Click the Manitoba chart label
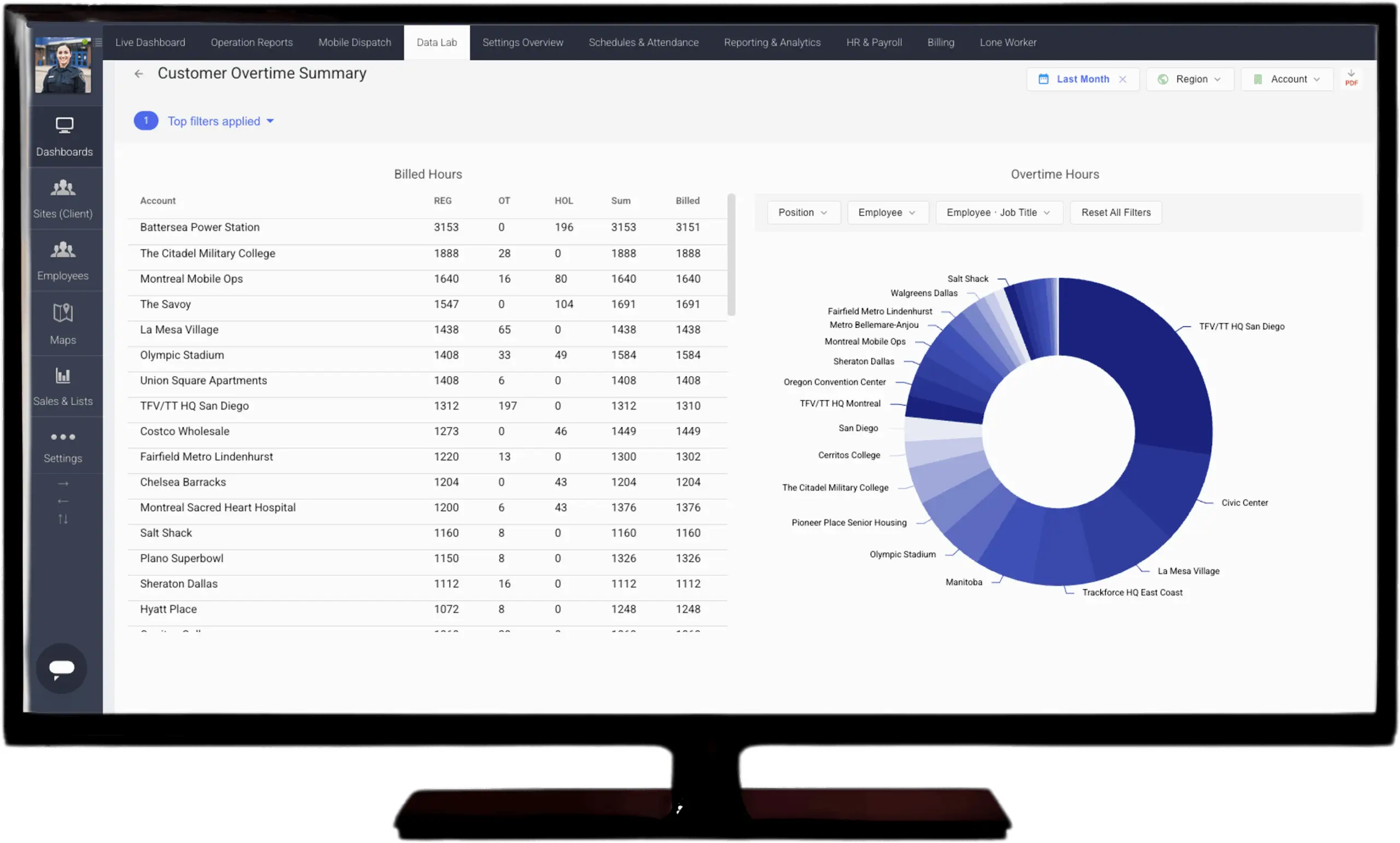 (x=964, y=582)
